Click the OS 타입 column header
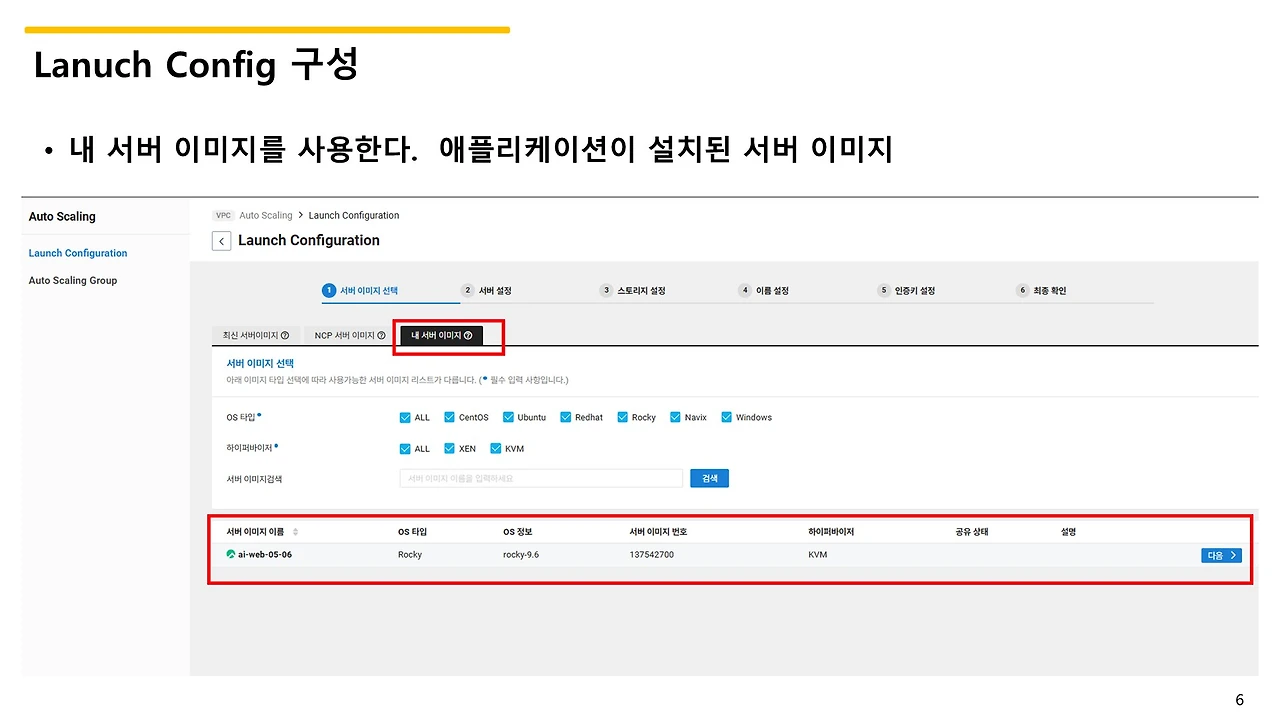Viewport: 1280px width, 720px height. tap(412, 532)
